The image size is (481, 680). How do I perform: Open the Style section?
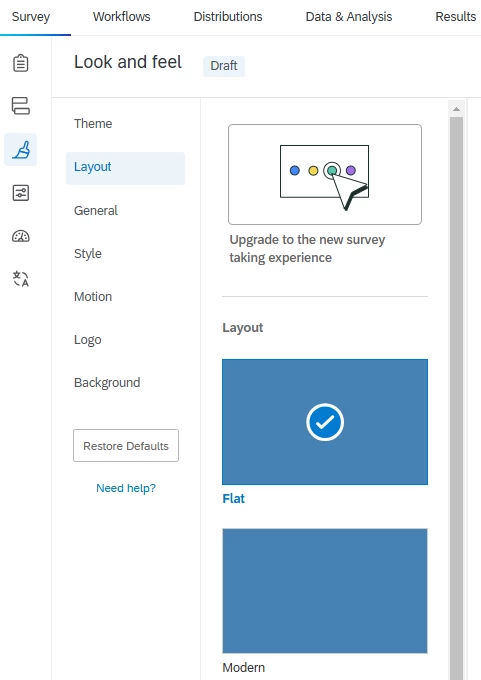[88, 253]
